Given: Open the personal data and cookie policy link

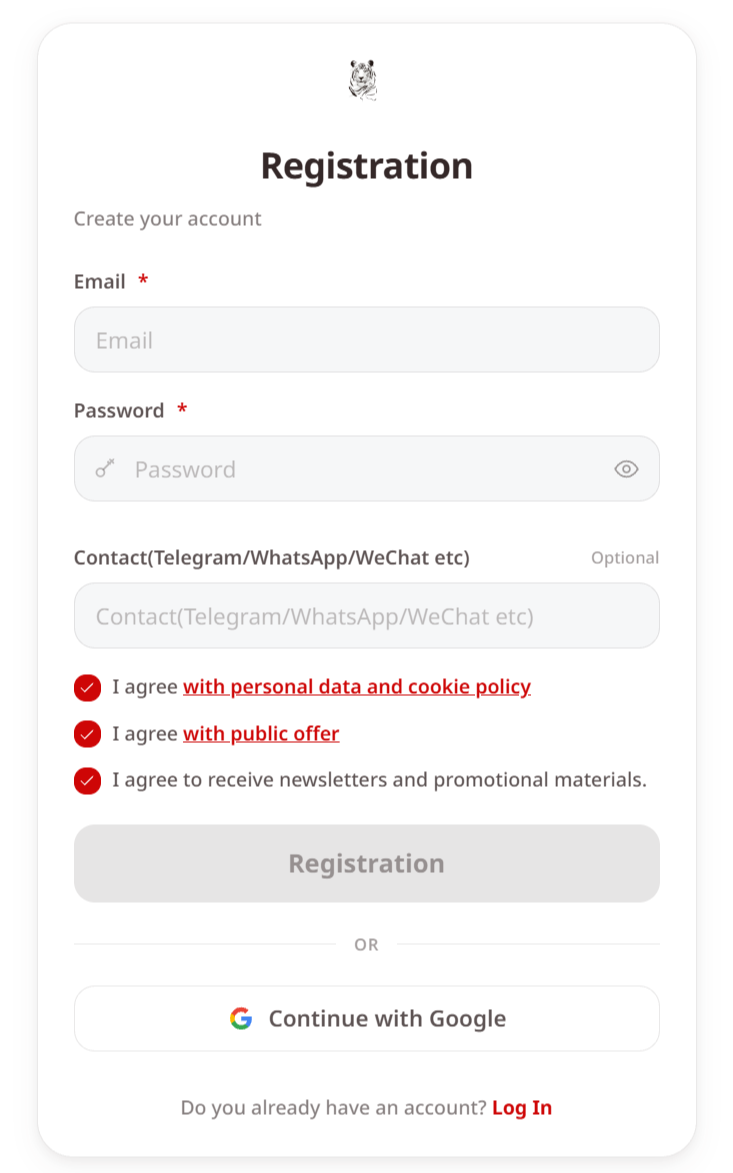Looking at the screenshot, I should tap(357, 687).
